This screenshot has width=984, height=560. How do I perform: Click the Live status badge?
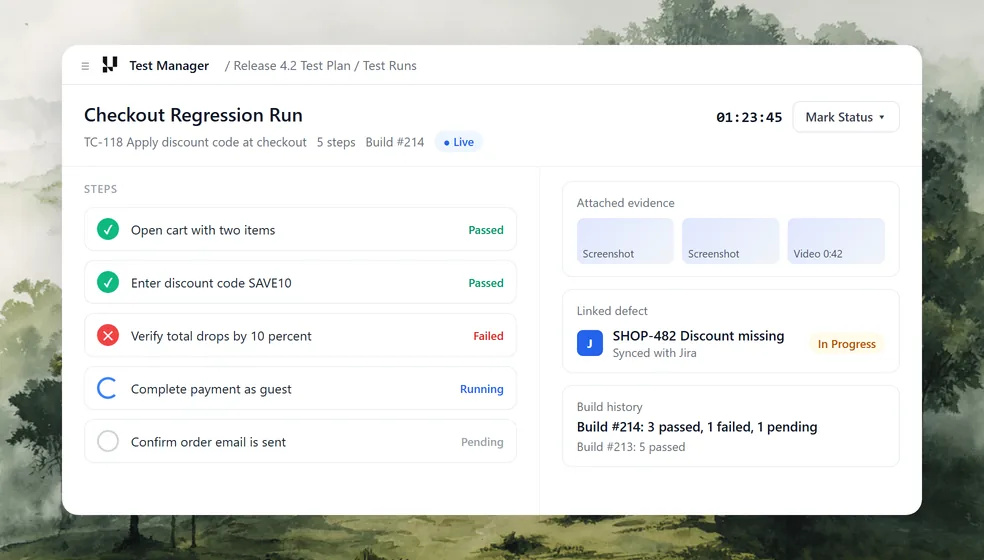pyautogui.click(x=459, y=142)
